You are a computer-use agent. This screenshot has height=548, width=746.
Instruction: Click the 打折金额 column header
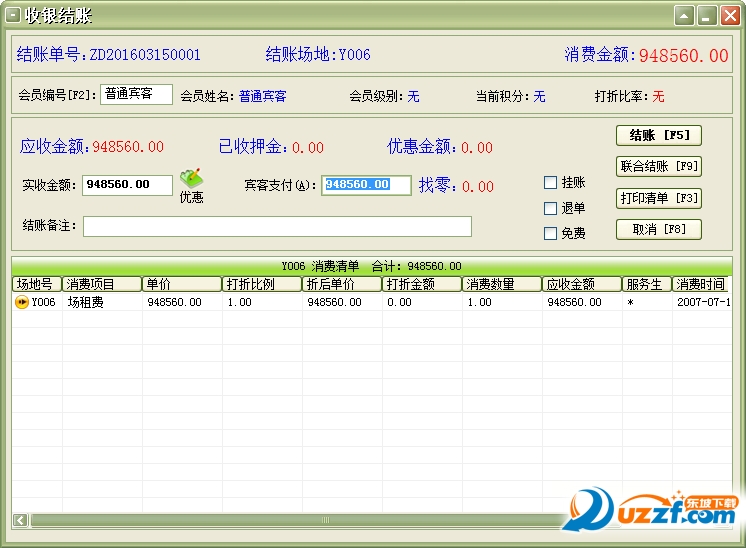tap(422, 284)
